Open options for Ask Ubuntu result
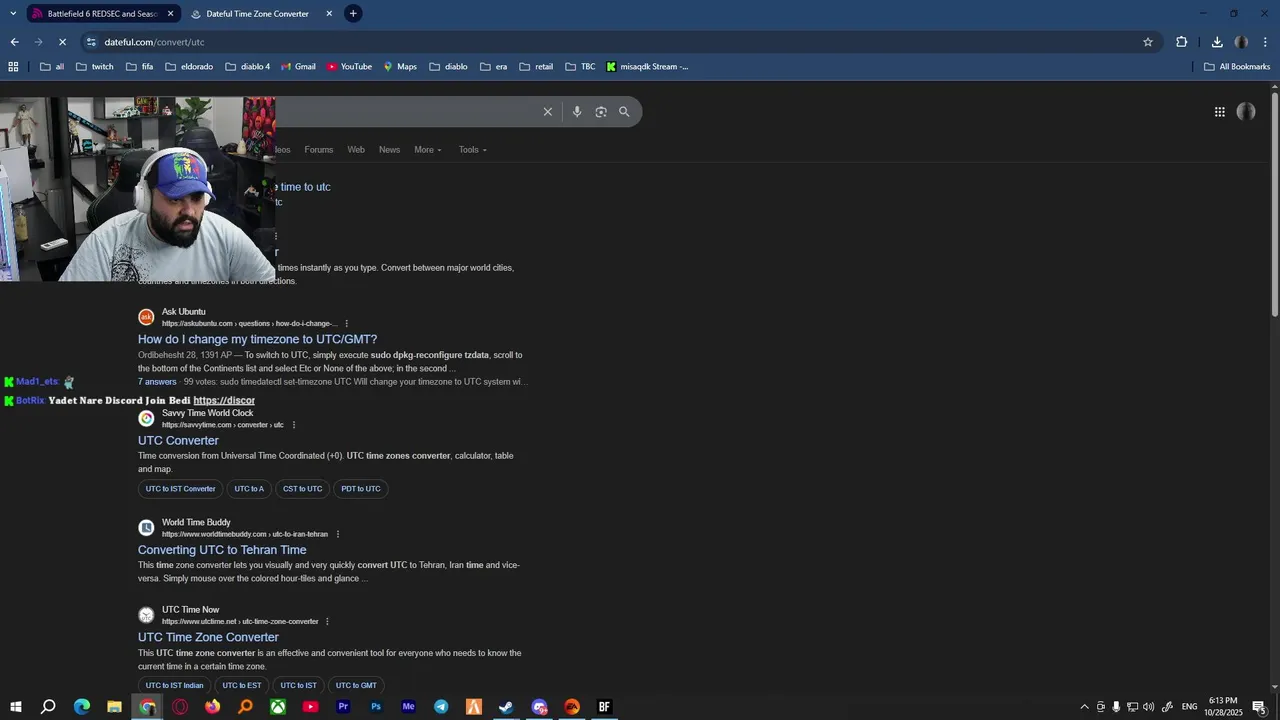This screenshot has width=1280, height=720. coord(347,324)
